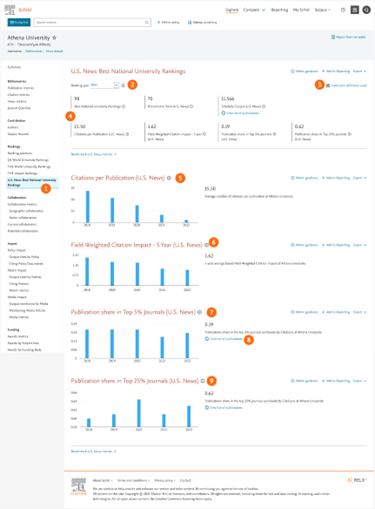Click info icon beside Top 25% journals summary value 0.62
Image resolution: width=375 pixels, height=509 pixels.
point(350,134)
